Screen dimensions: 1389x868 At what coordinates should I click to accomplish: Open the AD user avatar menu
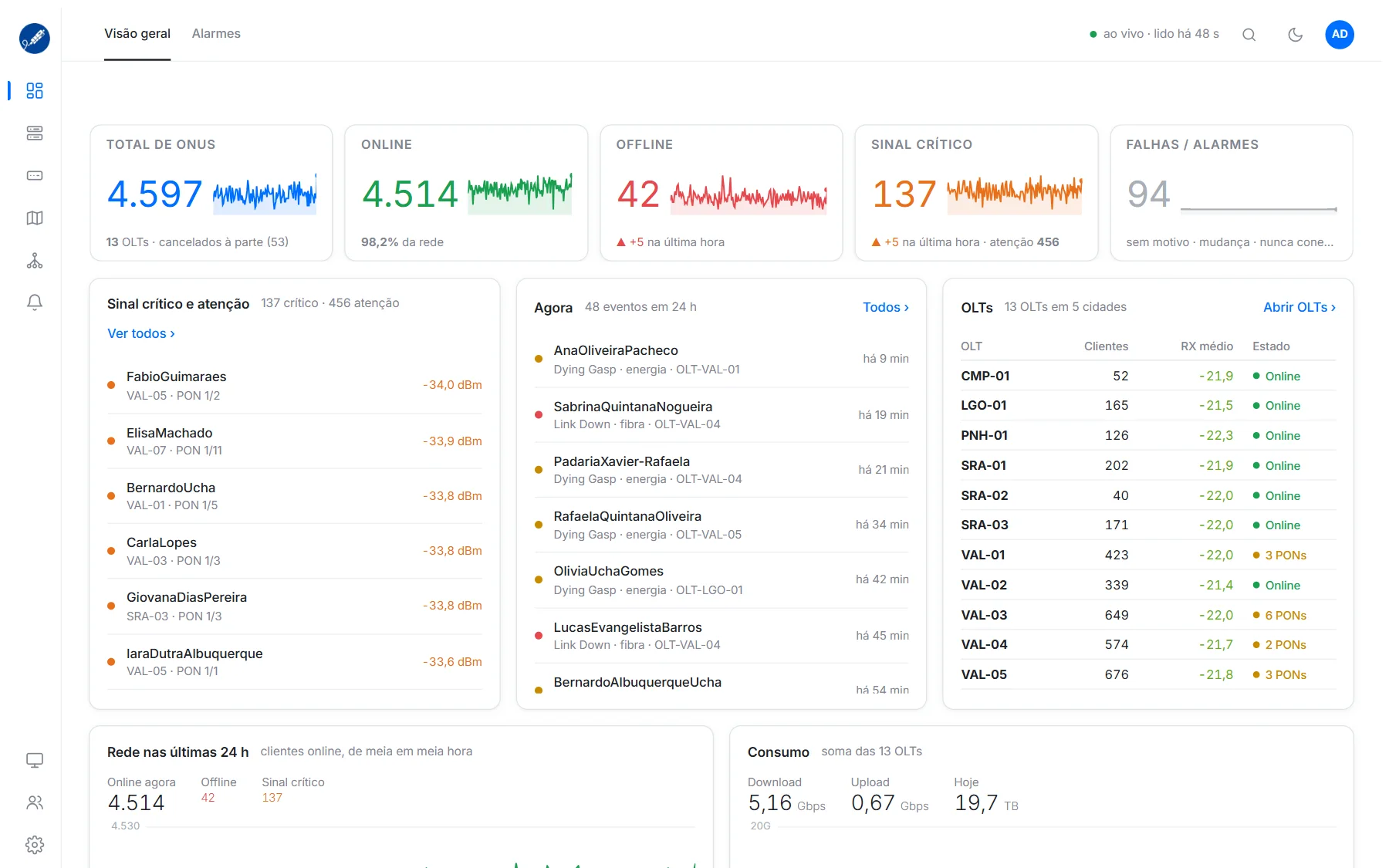click(x=1340, y=35)
